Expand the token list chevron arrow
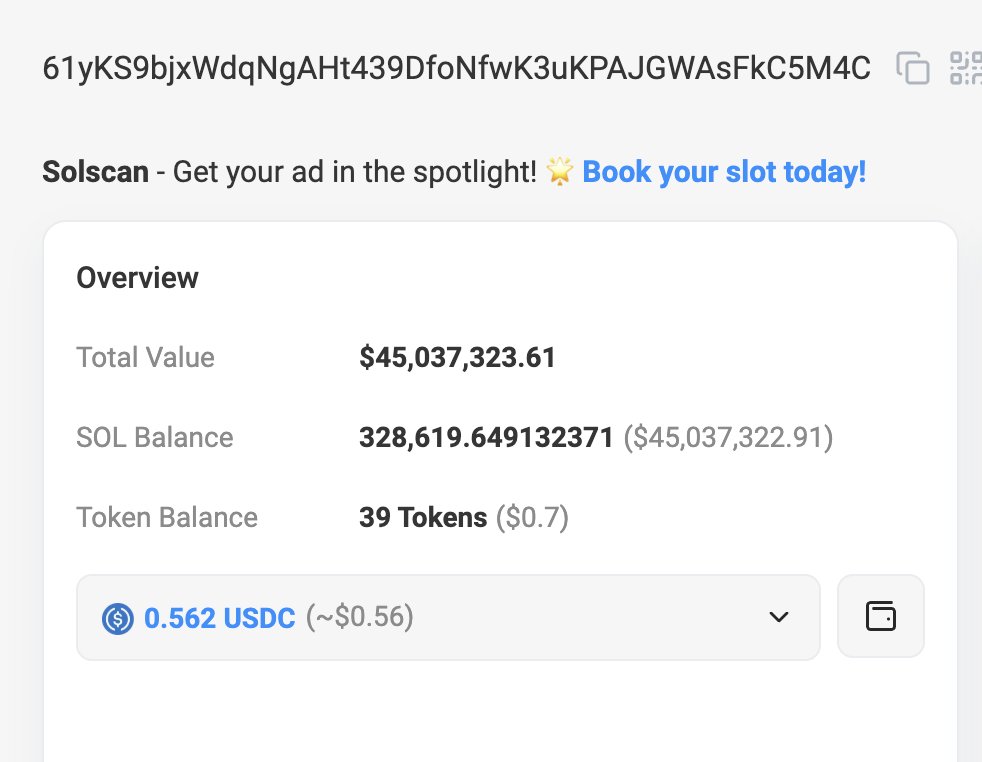The height and width of the screenshot is (762, 982). tap(779, 617)
